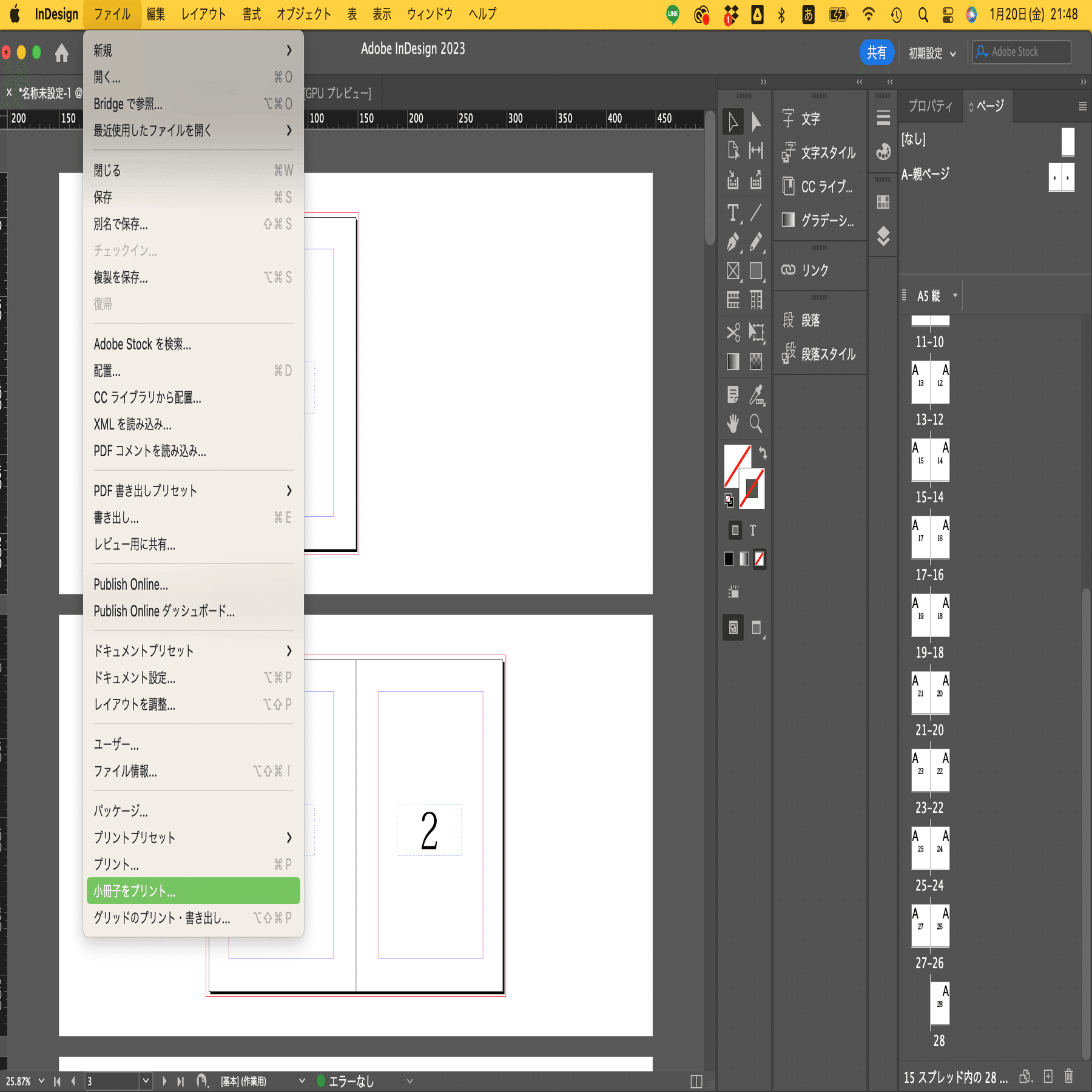Click the swap fill and stroke arrow
This screenshot has height=1092, width=1092.
(x=763, y=453)
